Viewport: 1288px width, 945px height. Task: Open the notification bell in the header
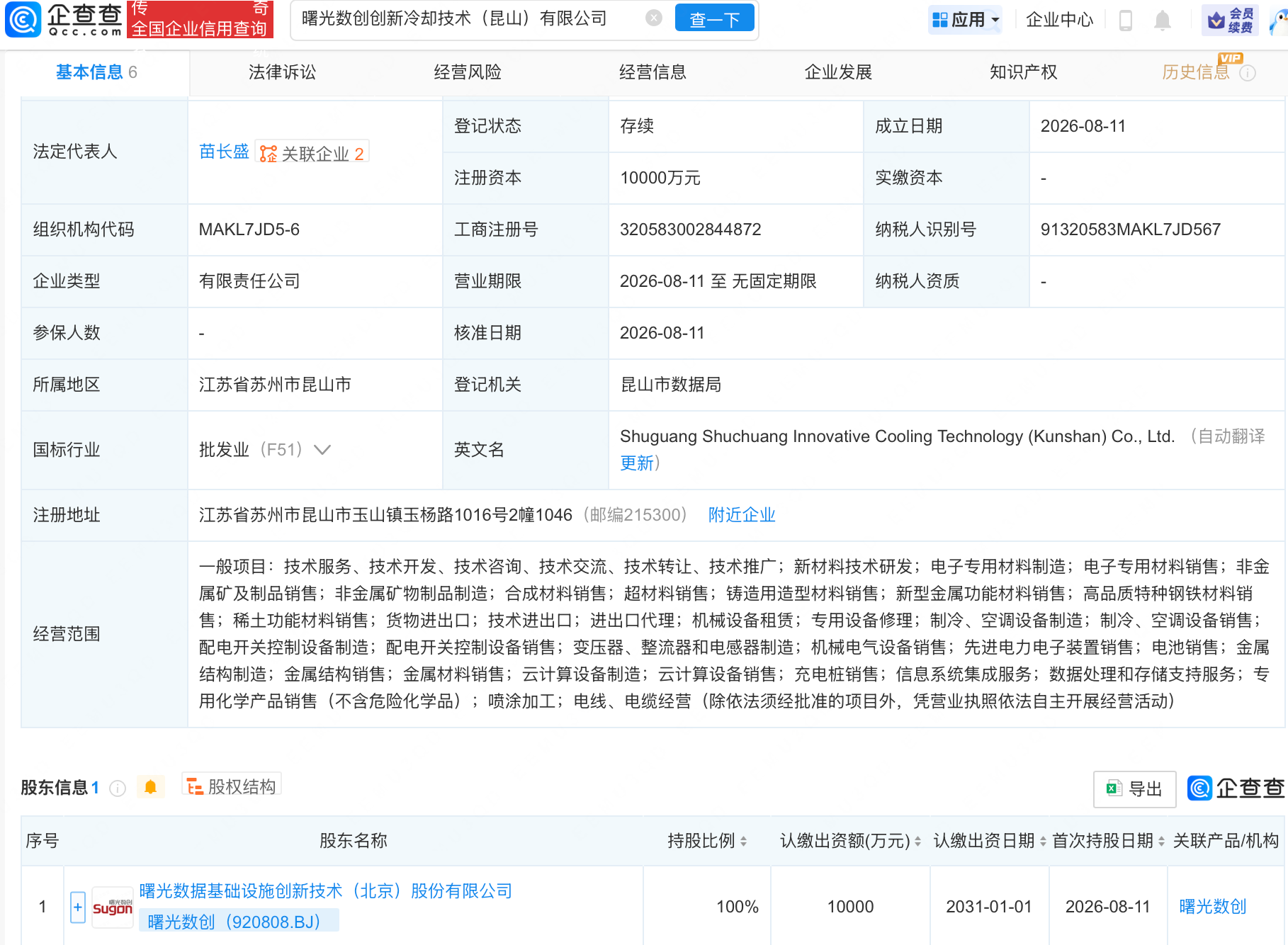click(x=1162, y=20)
